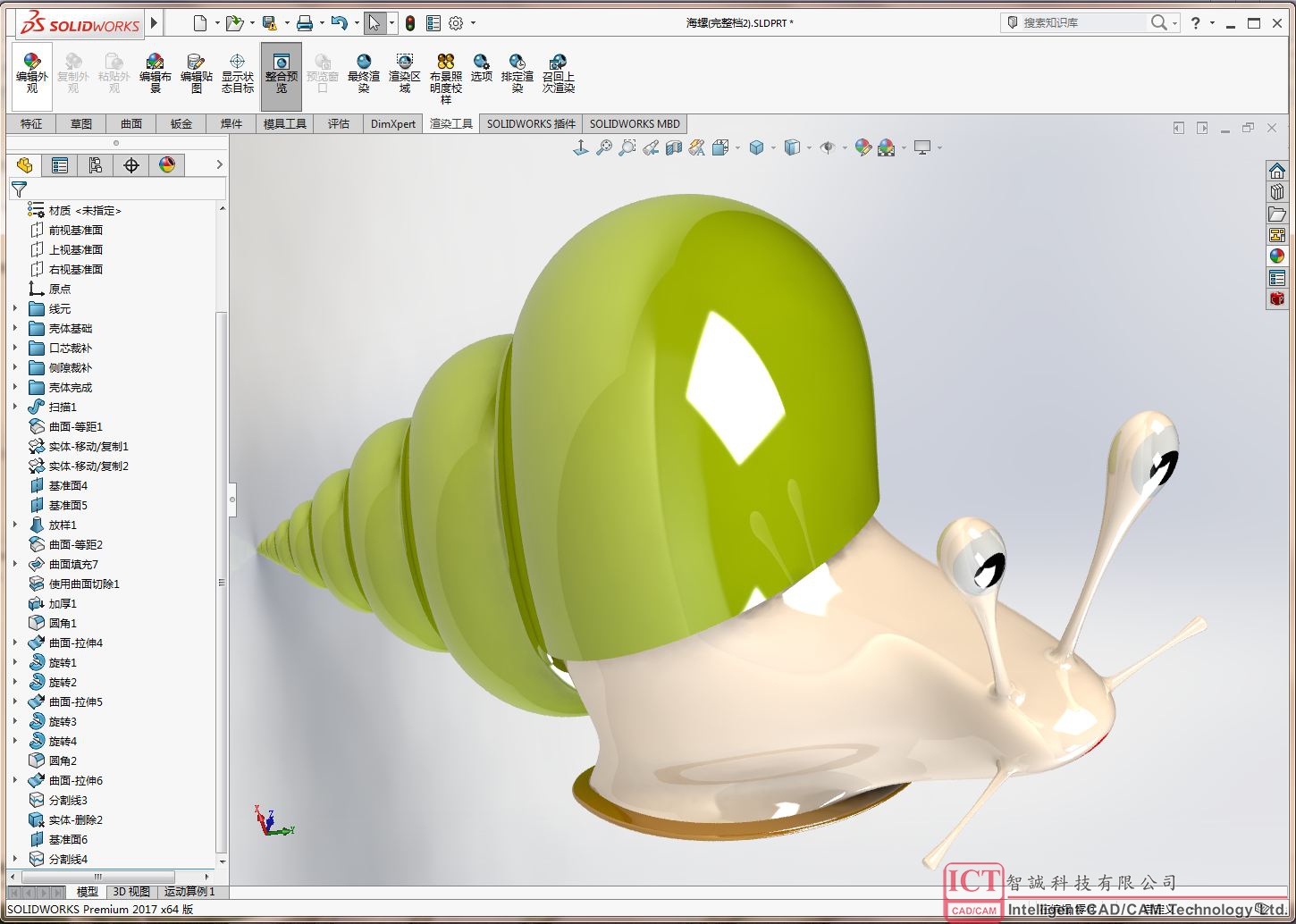Open DimXpertManager tab icon
This screenshot has width=1296, height=924.
pos(131,165)
